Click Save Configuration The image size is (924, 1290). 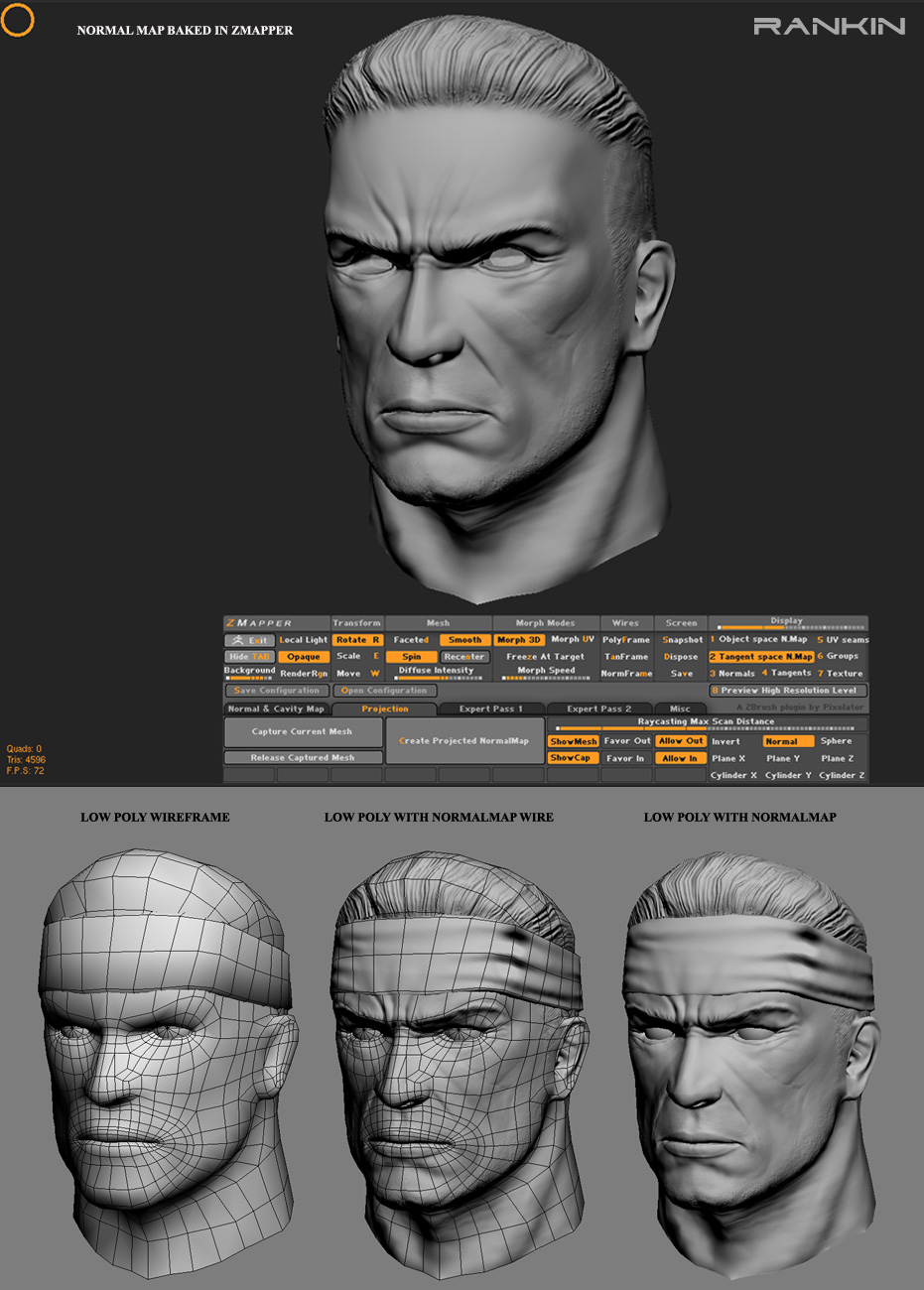[x=277, y=691]
